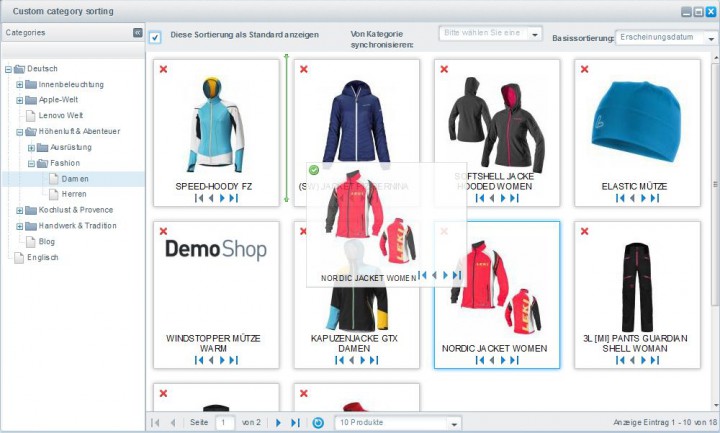
Task: Expand the Apple-Welt folder
Action: coord(20,100)
